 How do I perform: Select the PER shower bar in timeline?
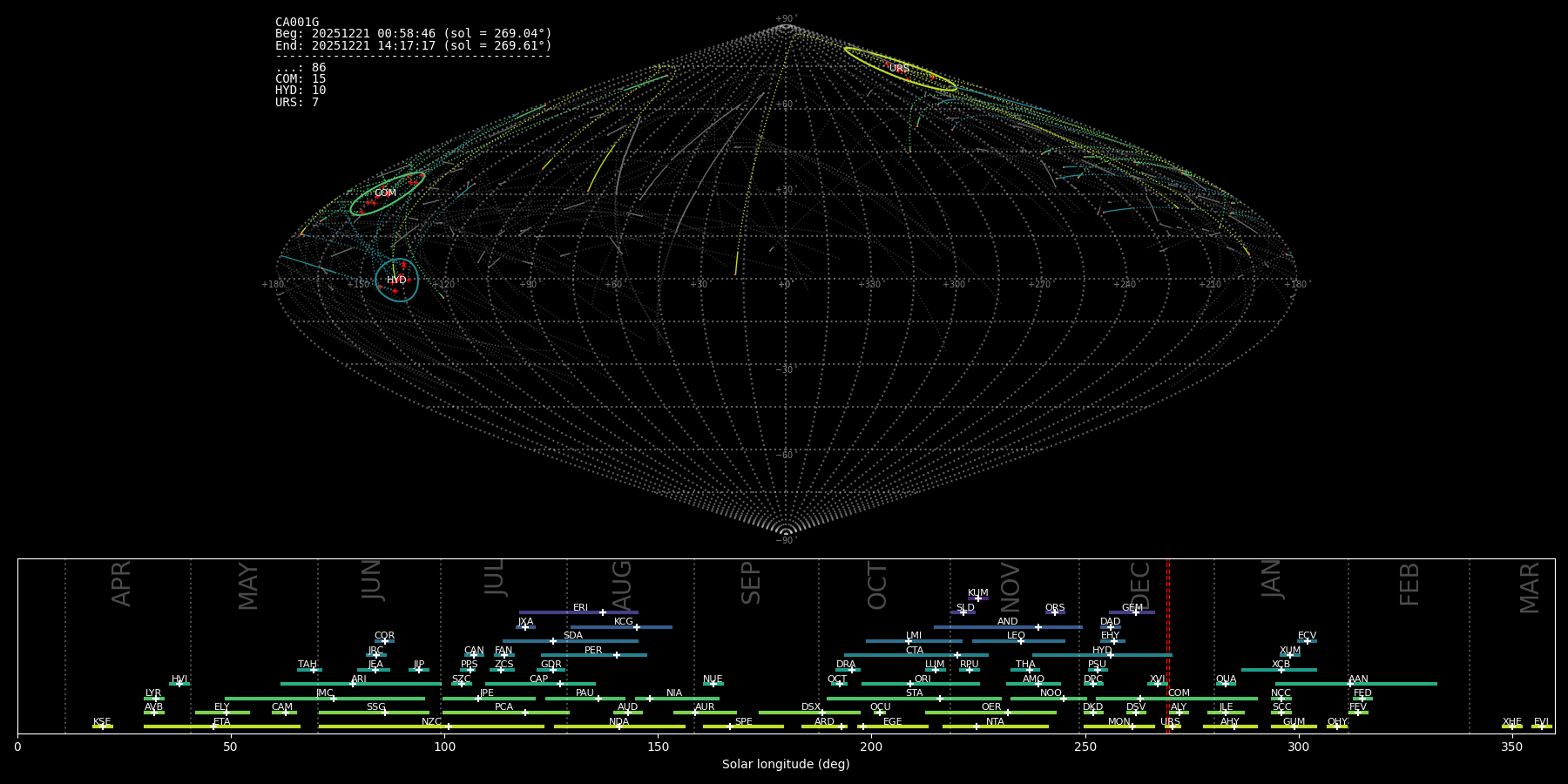click(x=593, y=655)
